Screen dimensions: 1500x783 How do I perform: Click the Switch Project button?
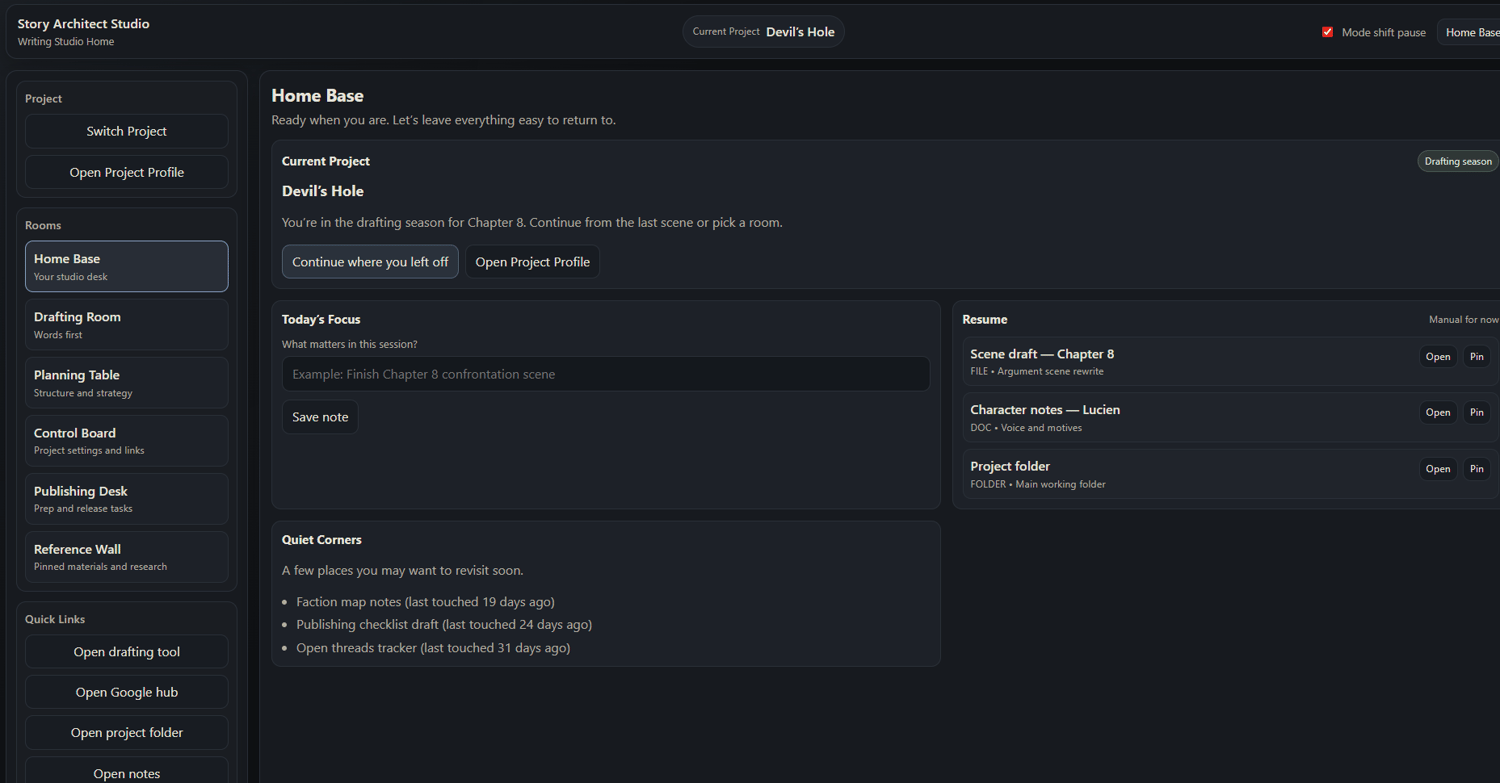coord(127,131)
